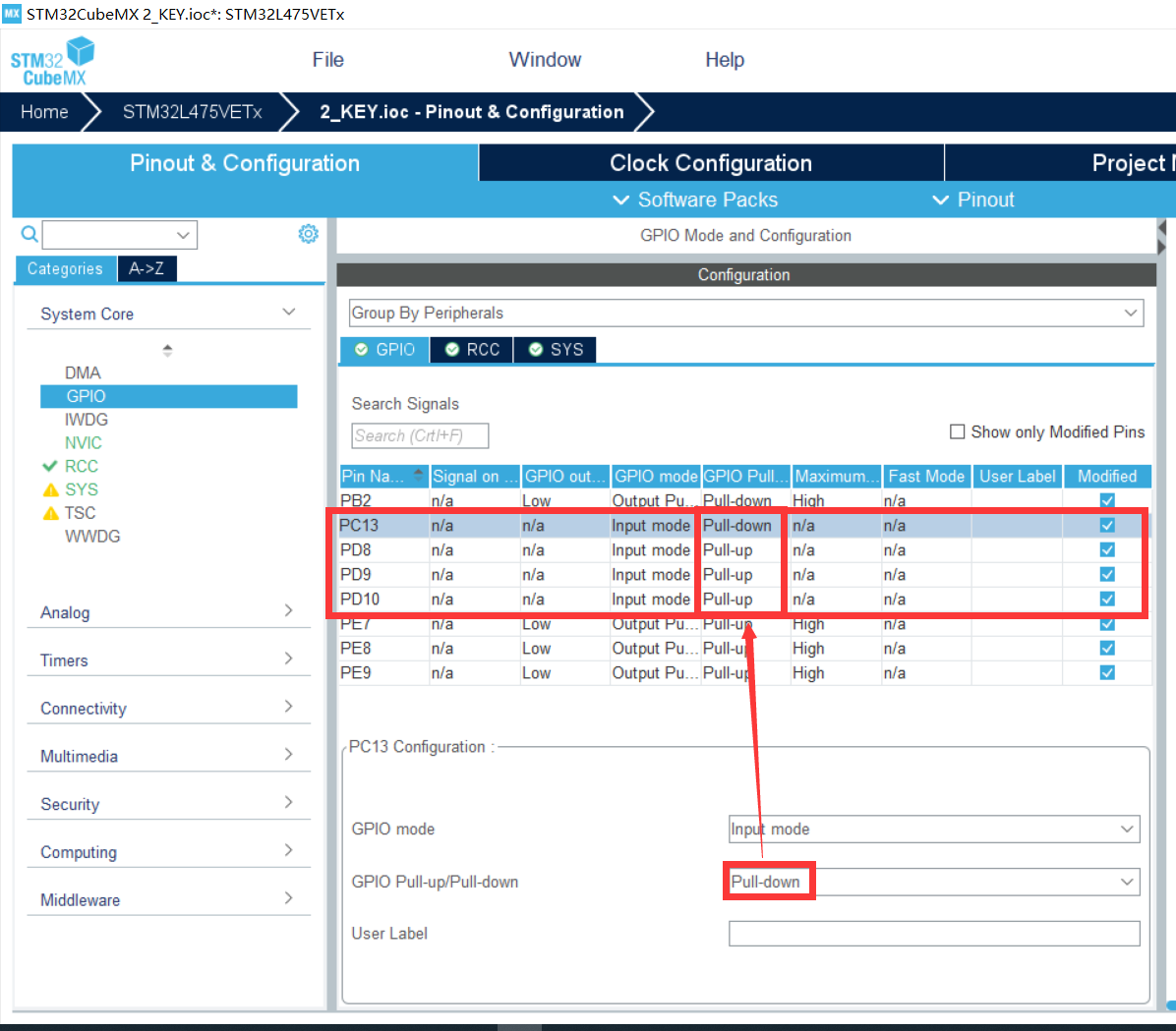Image resolution: width=1176 pixels, height=1031 pixels.
Task: Open the Window menu
Action: 545,60
